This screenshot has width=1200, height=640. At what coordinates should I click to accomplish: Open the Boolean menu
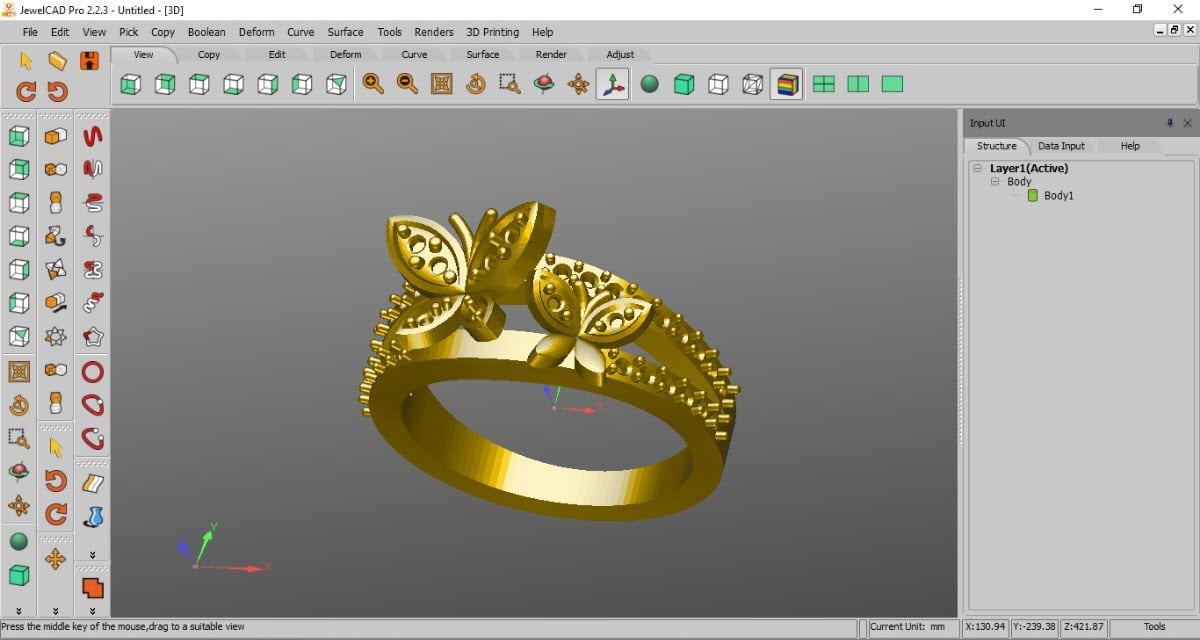(x=207, y=32)
